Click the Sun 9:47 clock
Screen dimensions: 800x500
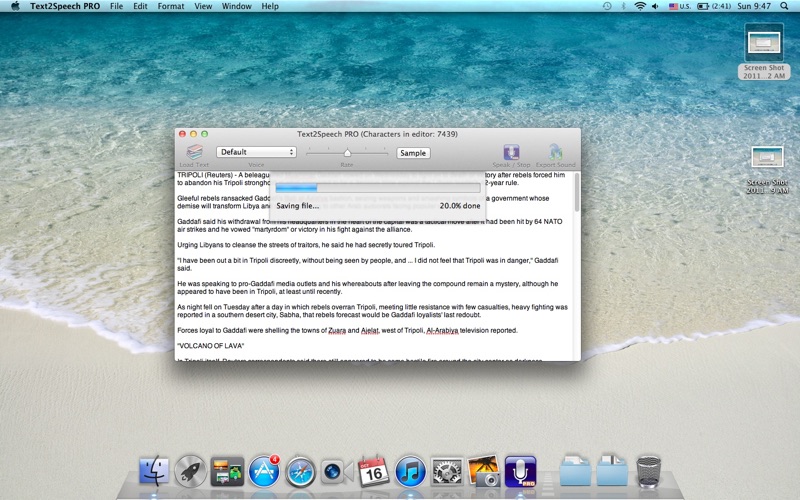(754, 6)
